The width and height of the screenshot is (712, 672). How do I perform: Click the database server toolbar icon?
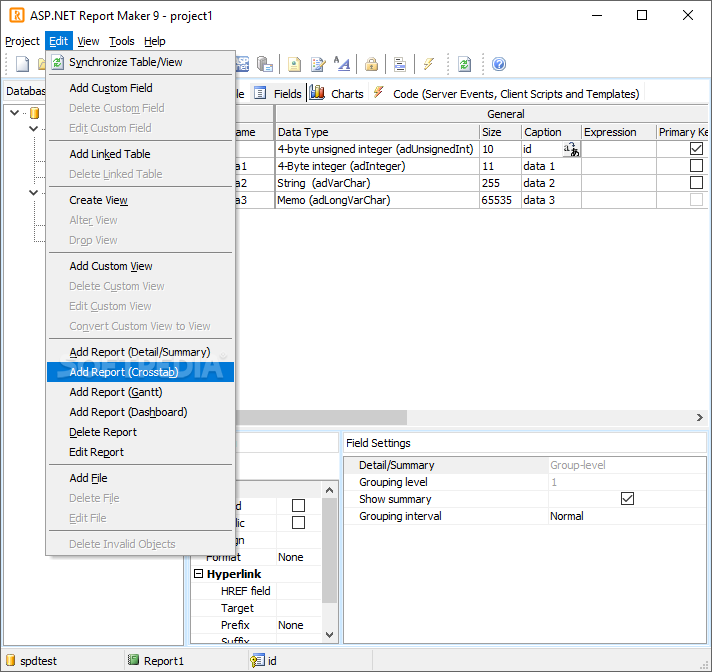click(264, 64)
